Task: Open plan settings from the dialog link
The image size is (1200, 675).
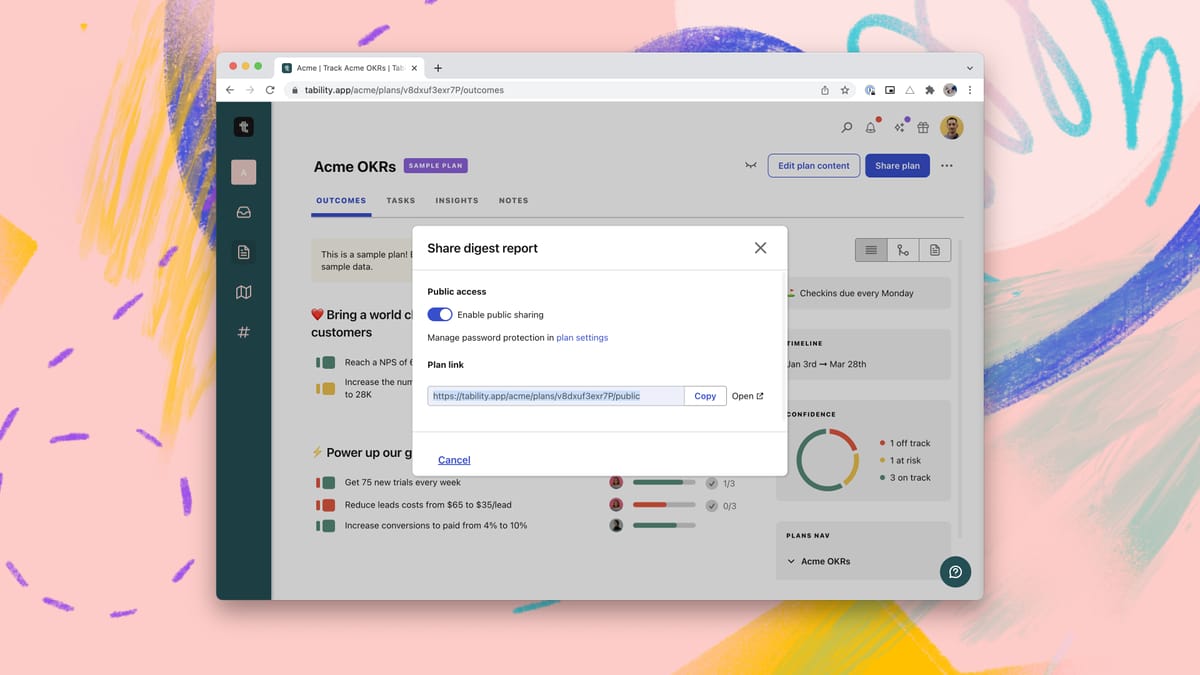Action: click(x=583, y=337)
